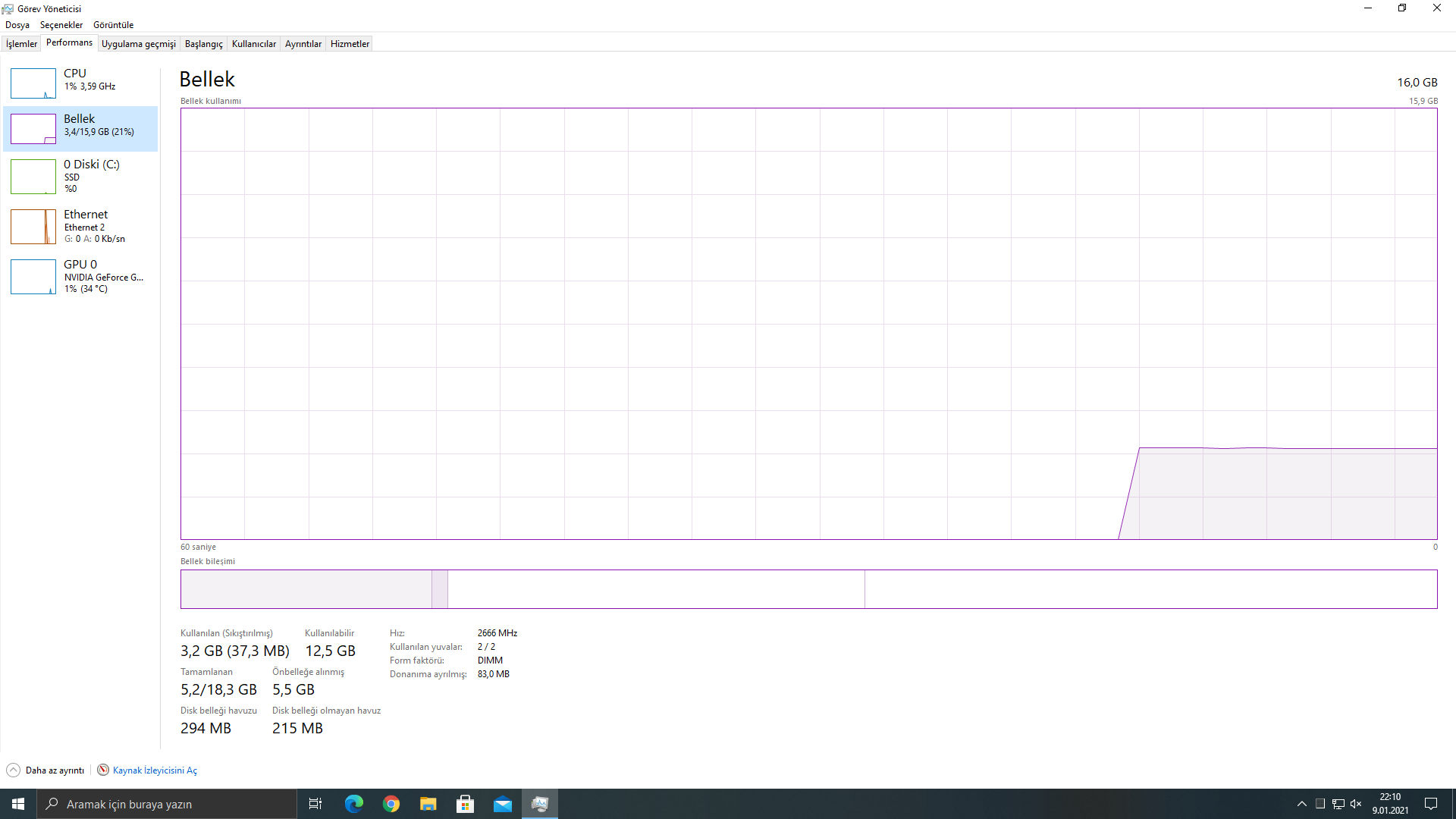Collapse view with Daha az ayrıntı
Viewport: 1456px width, 819px height.
click(47, 770)
